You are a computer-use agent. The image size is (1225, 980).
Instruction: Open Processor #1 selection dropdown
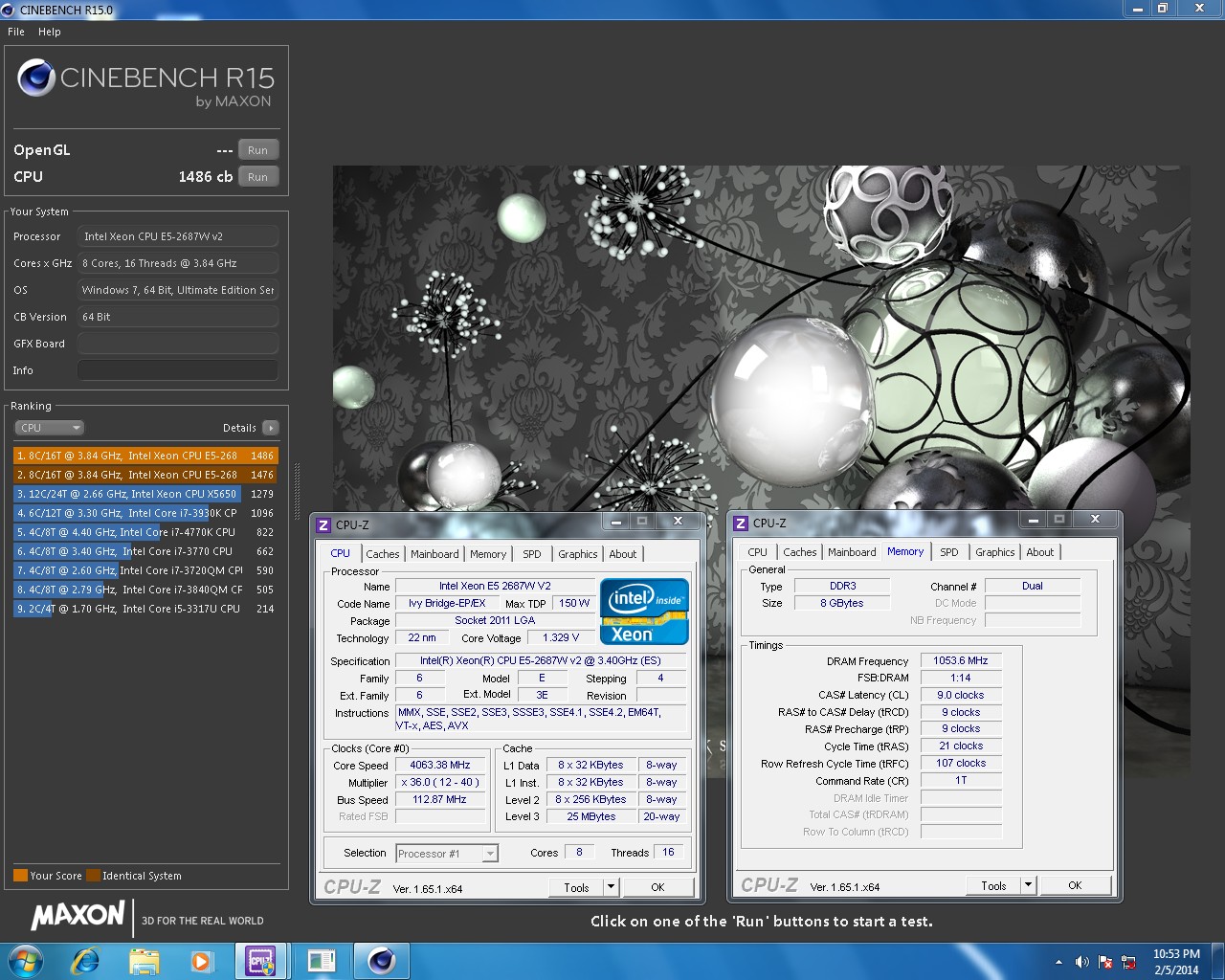447,853
